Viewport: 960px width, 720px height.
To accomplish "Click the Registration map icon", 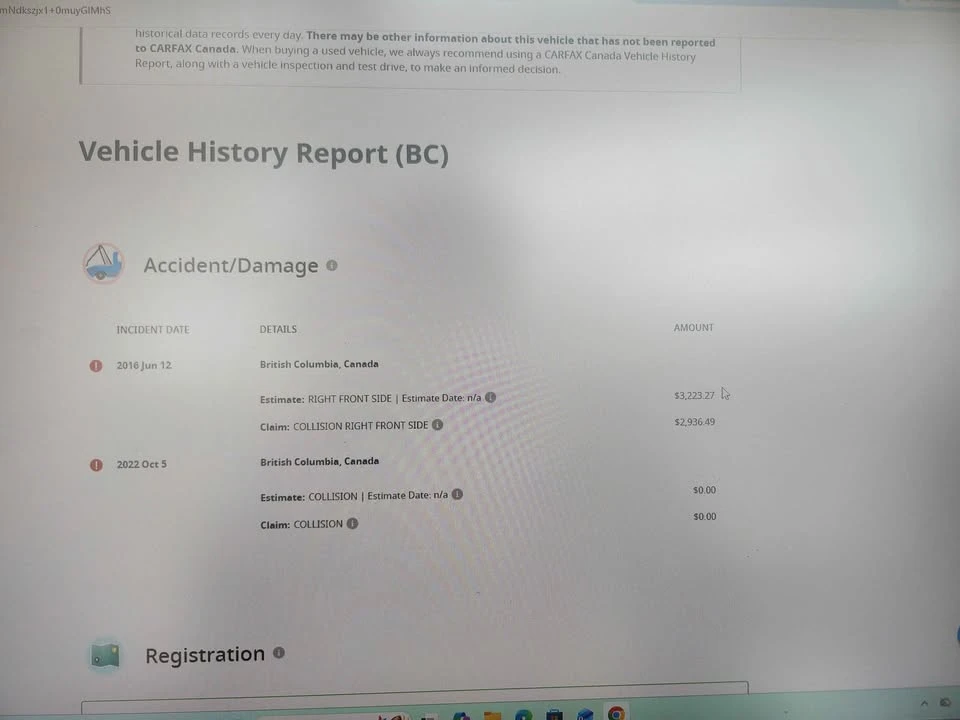I will pyautogui.click(x=105, y=656).
